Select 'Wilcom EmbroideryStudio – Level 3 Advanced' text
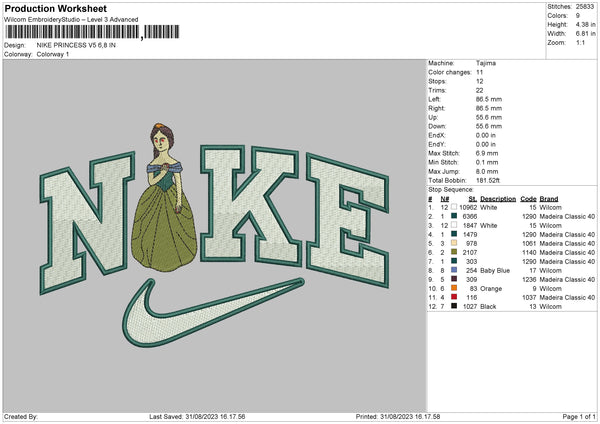The width and height of the screenshot is (600, 424). click(x=71, y=20)
